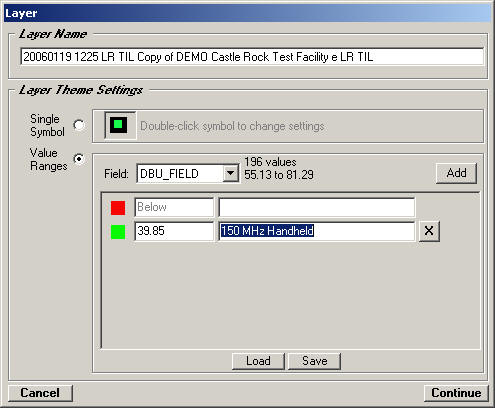Click the 150 MHz Handheld label field

click(x=317, y=231)
